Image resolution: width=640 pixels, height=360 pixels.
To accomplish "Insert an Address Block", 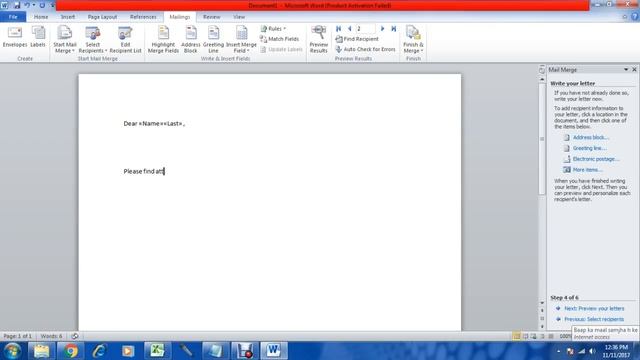I will 191,40.
